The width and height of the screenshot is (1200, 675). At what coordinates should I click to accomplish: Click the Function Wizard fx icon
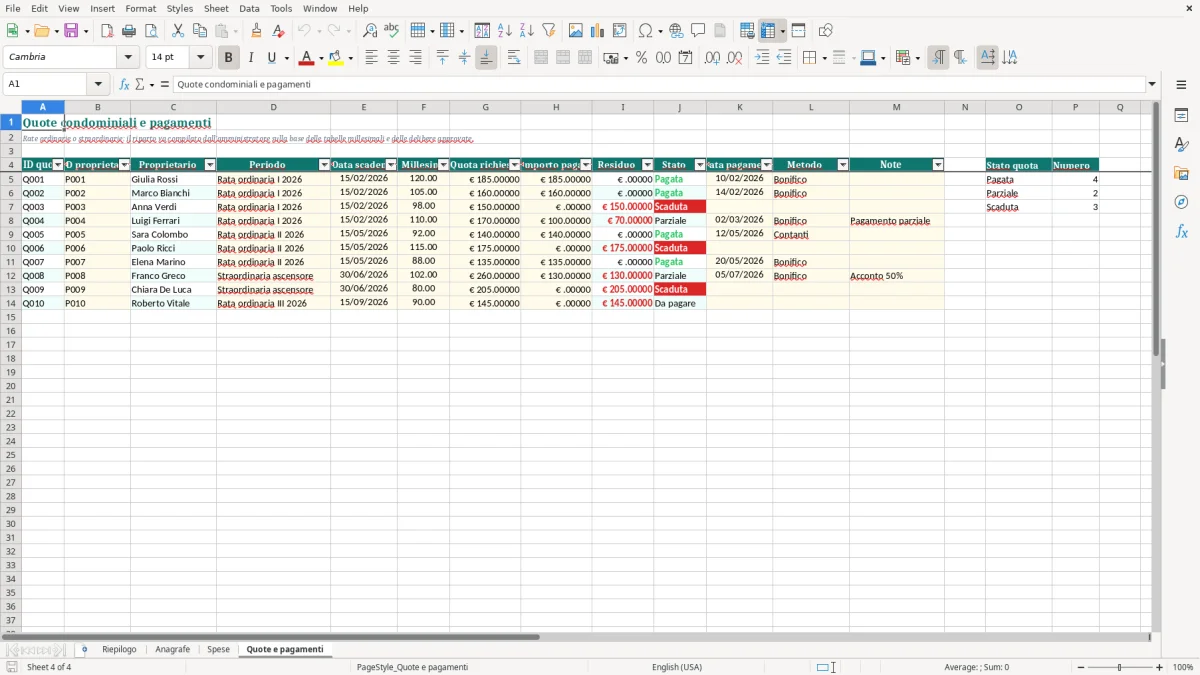(x=125, y=84)
